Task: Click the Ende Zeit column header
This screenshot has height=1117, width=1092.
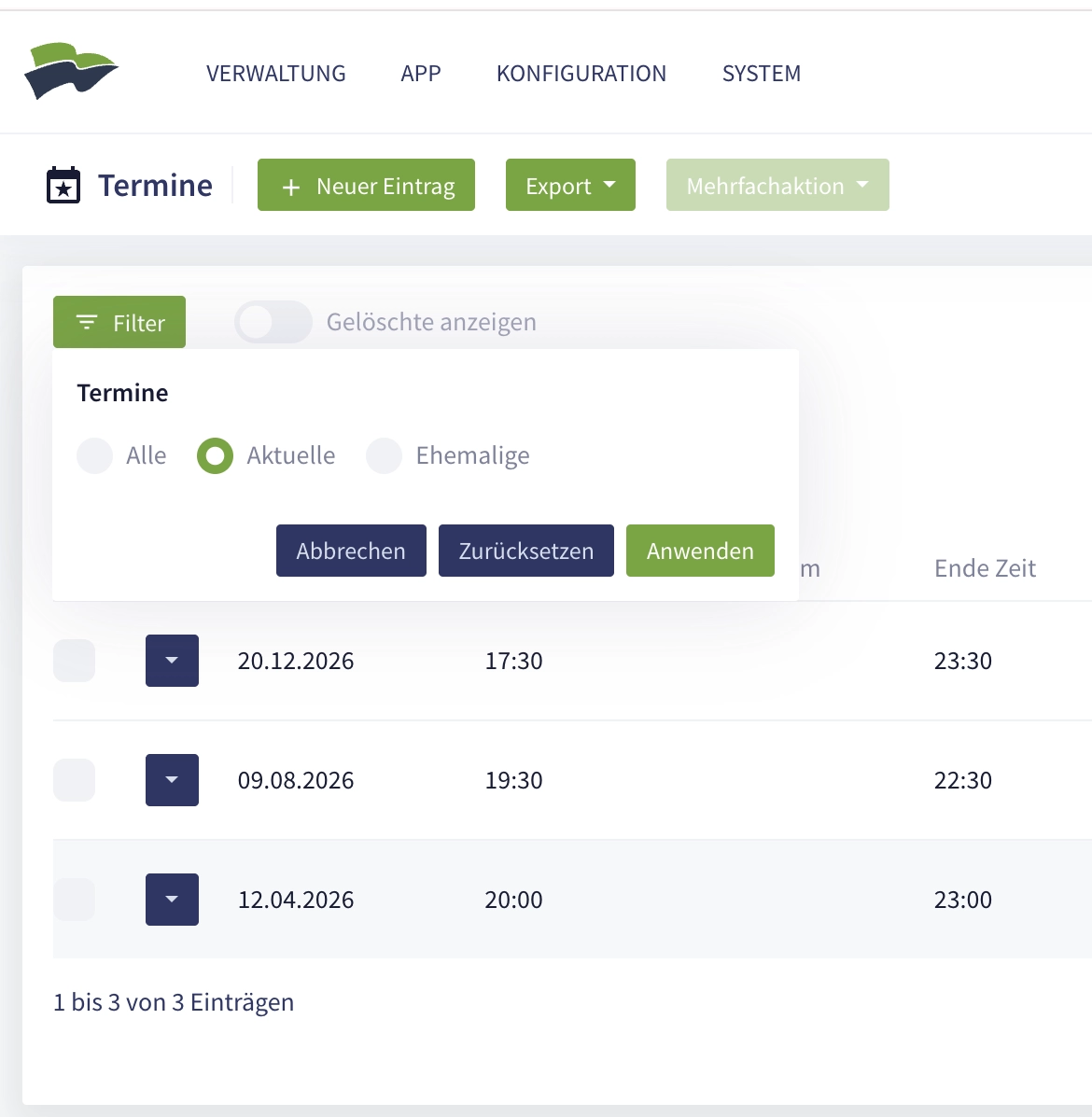Action: point(985,568)
